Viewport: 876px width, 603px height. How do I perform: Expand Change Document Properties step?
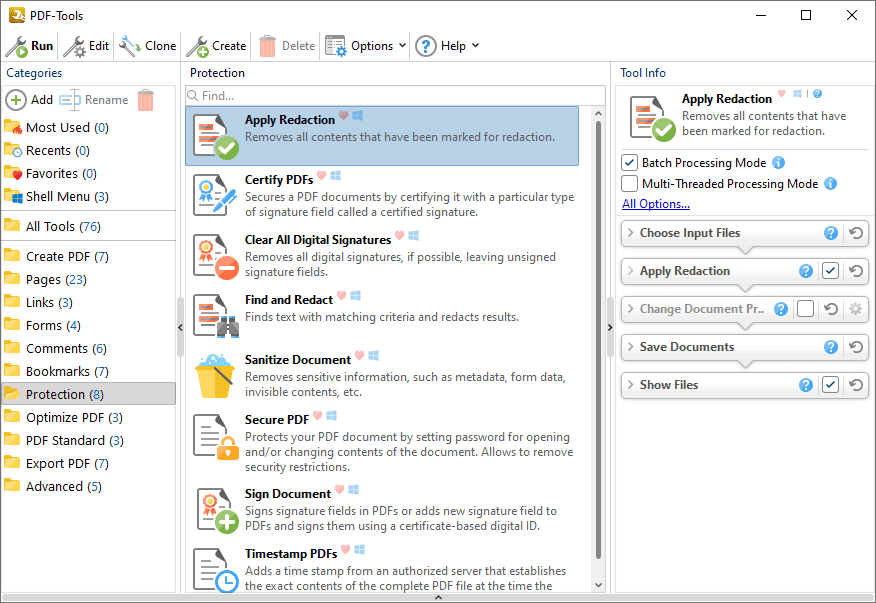(631, 308)
